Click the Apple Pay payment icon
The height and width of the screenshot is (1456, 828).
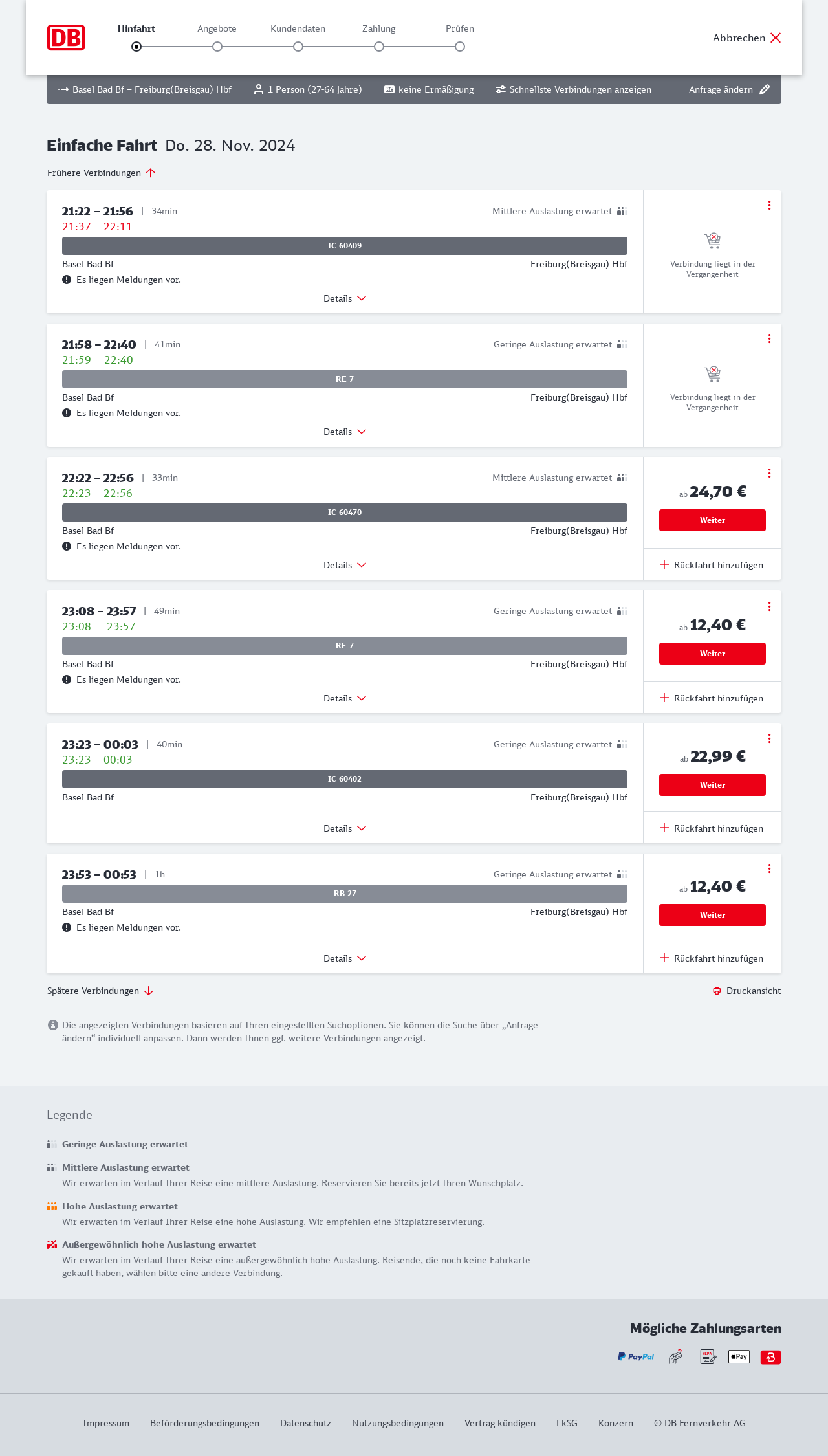(739, 1356)
